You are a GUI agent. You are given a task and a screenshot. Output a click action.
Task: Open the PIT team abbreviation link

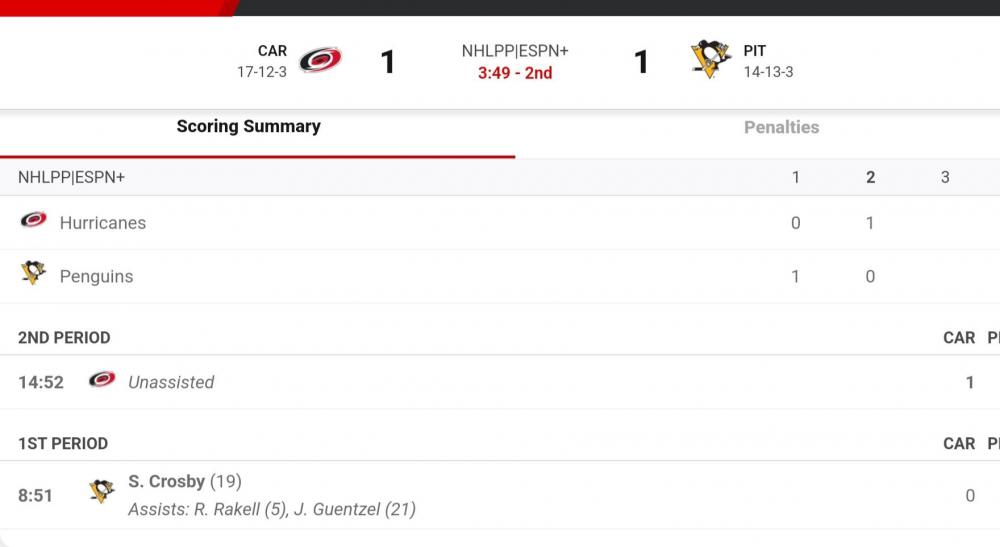pyautogui.click(x=755, y=51)
